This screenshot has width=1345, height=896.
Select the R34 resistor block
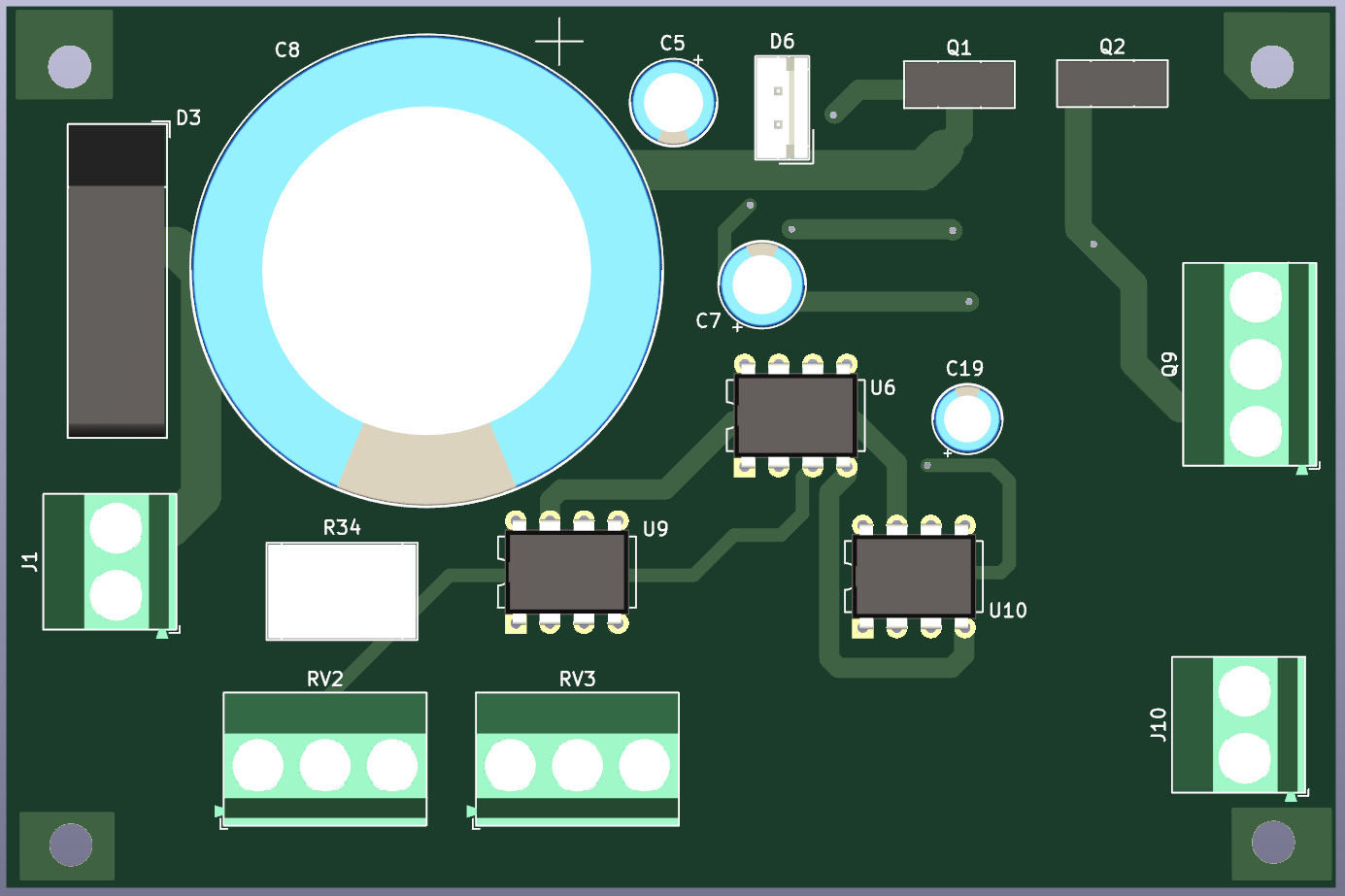point(342,591)
